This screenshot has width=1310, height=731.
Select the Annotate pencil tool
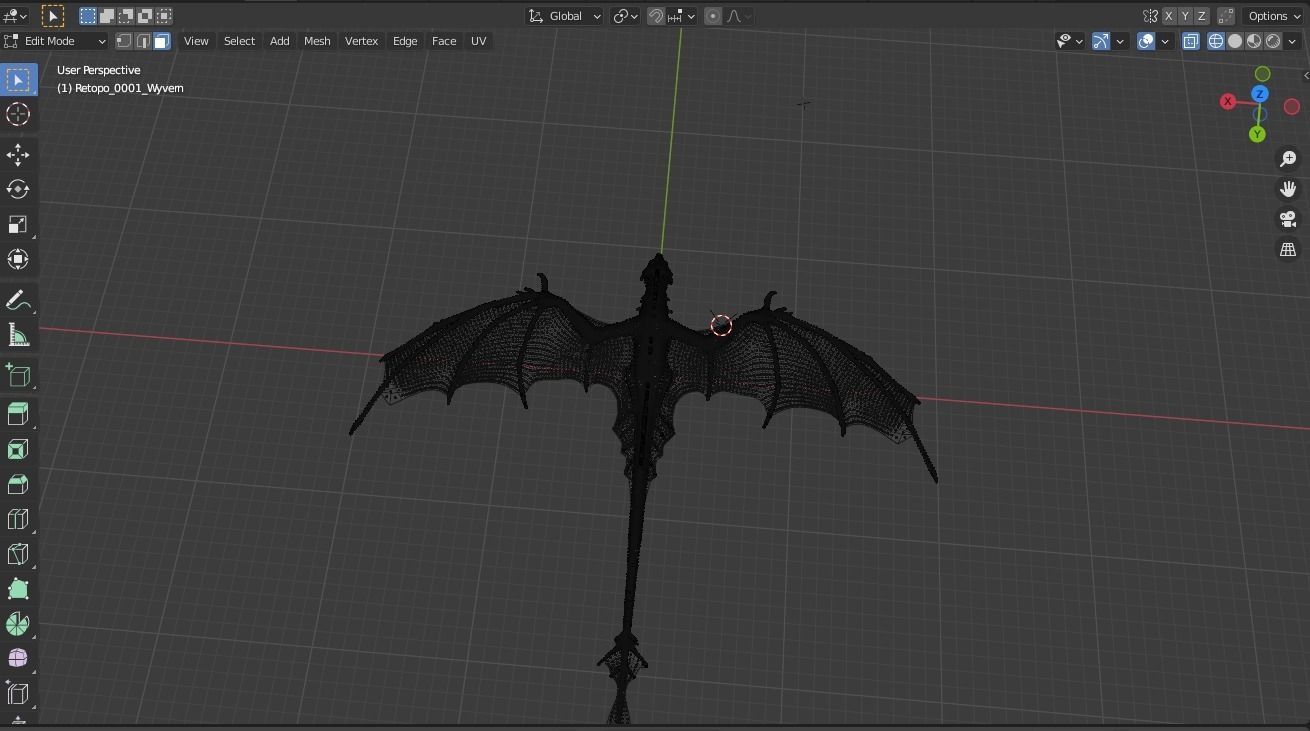pyautogui.click(x=18, y=300)
